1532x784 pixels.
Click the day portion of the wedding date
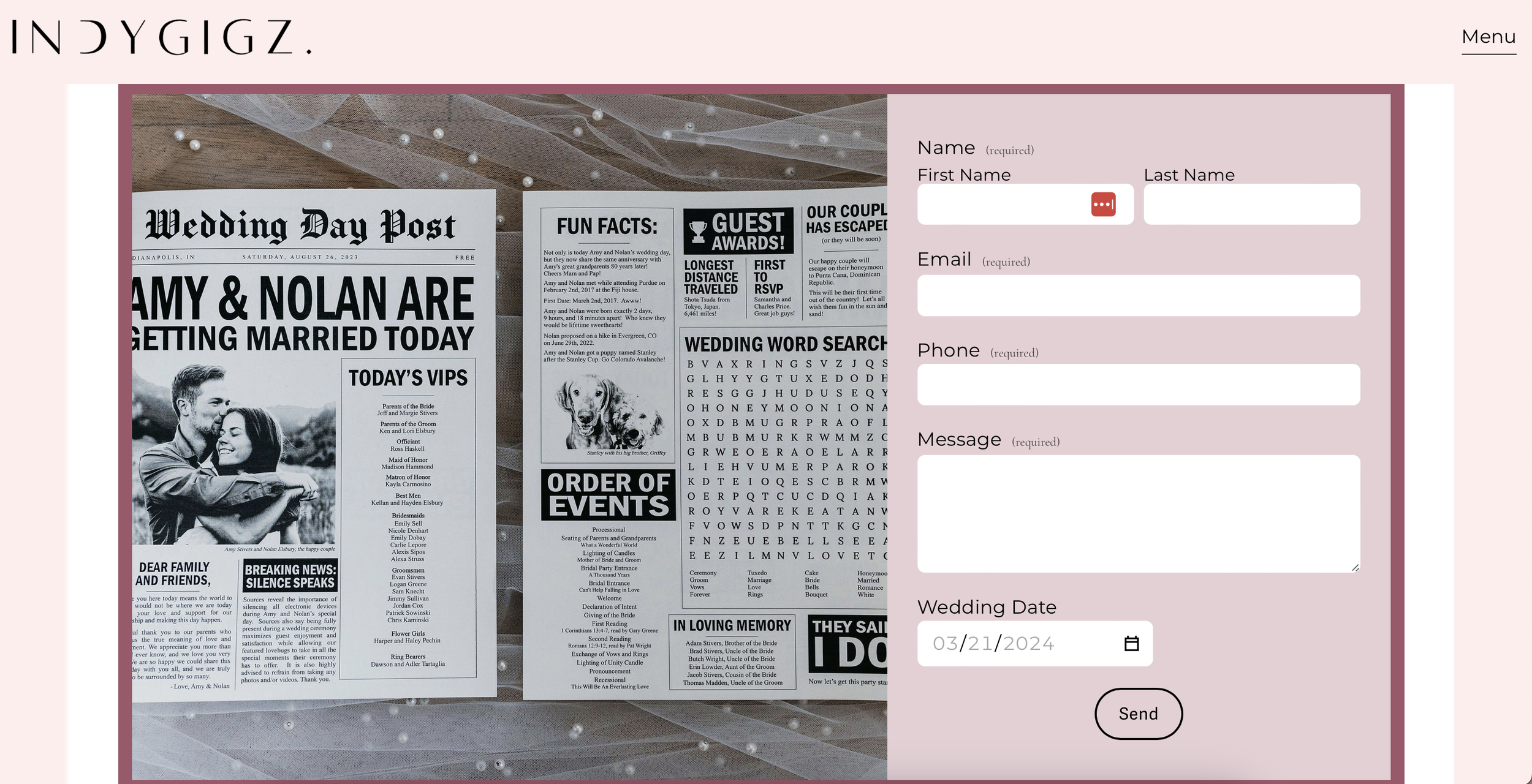pos(981,643)
